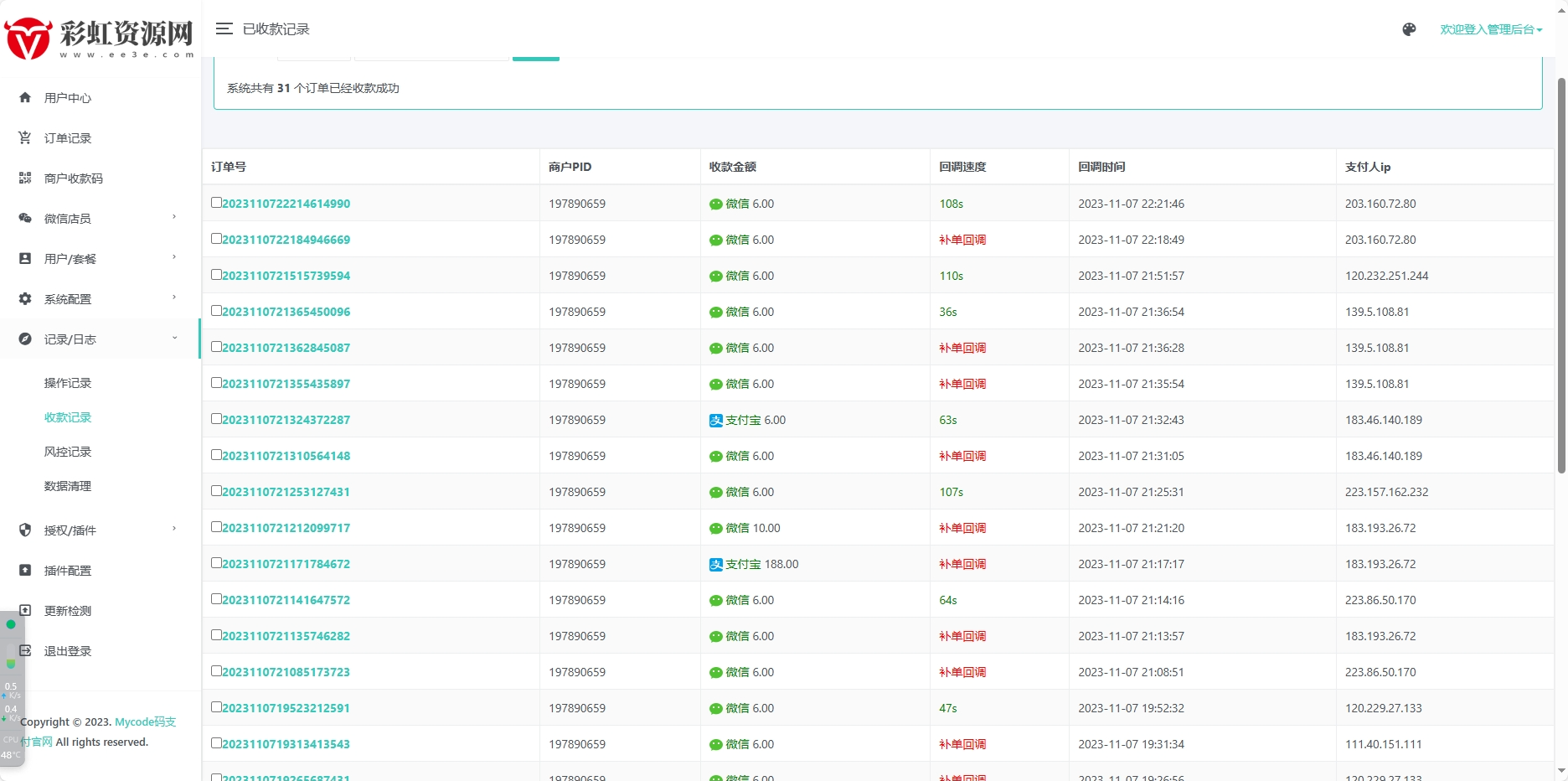Open the 欢迎登入管理后台 dropdown
The height and width of the screenshot is (781, 1568).
pos(1490,29)
